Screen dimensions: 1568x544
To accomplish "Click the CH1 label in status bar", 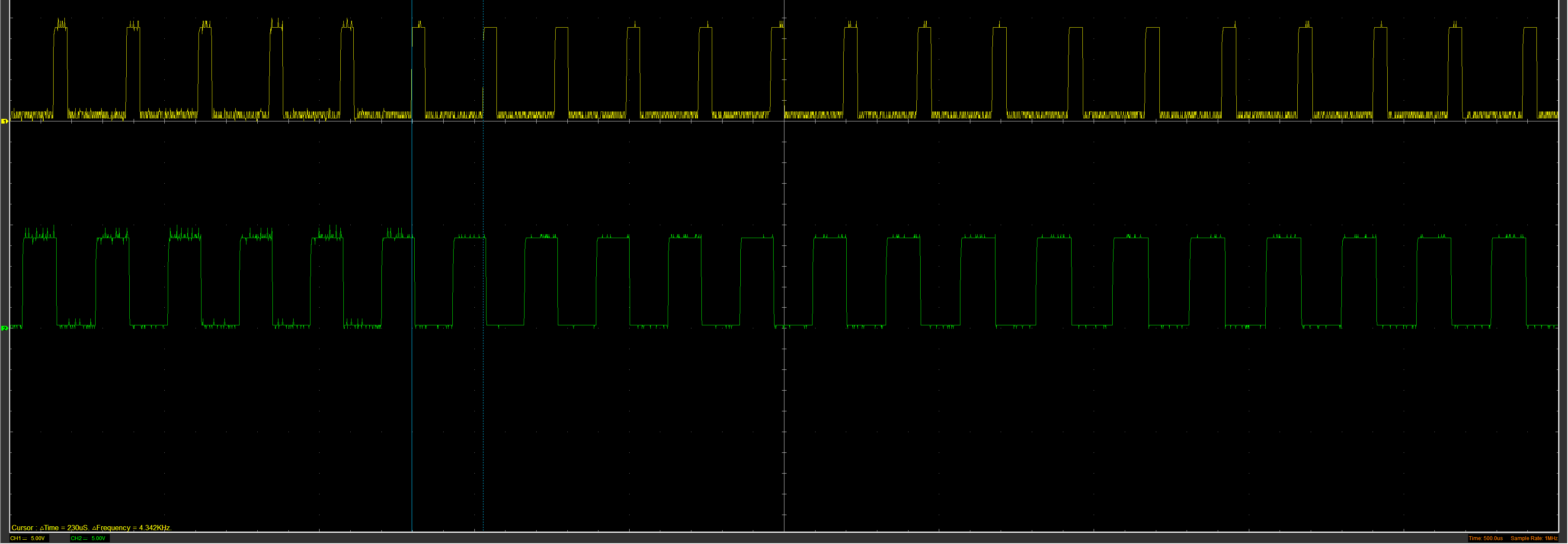I will [15, 538].
